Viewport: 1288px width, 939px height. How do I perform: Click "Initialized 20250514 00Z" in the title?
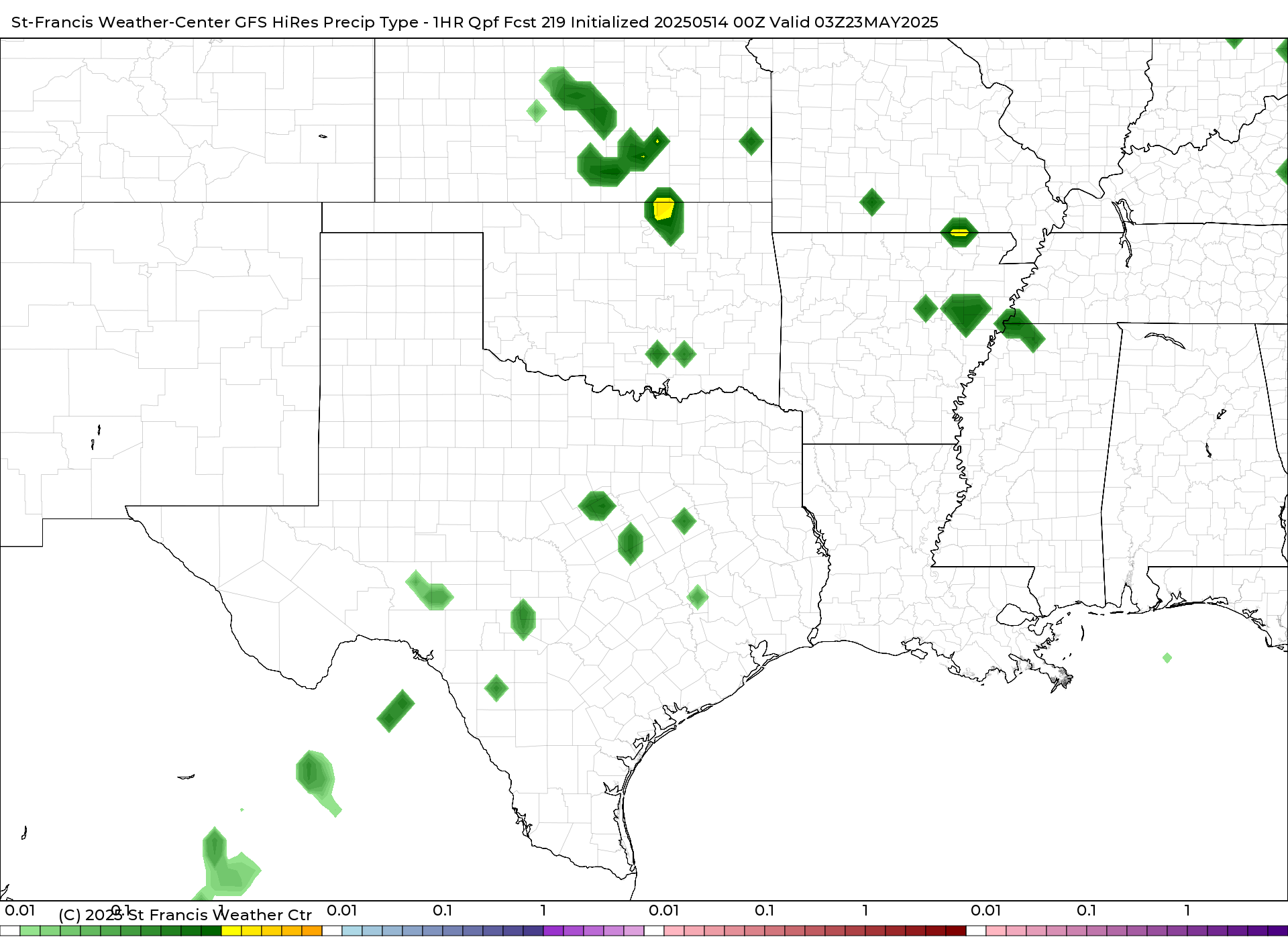point(667,22)
